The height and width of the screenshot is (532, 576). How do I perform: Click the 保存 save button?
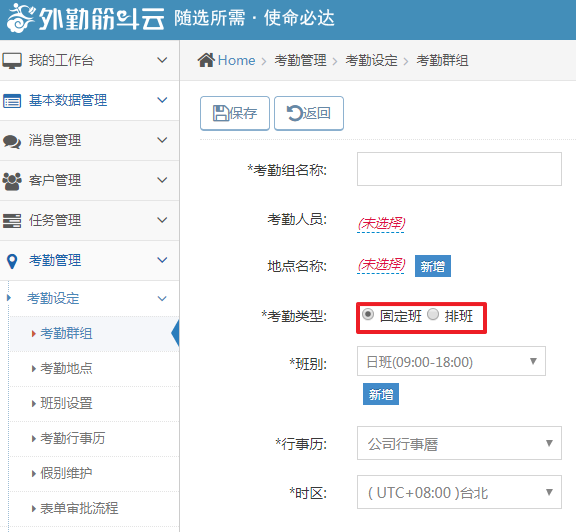(x=235, y=113)
